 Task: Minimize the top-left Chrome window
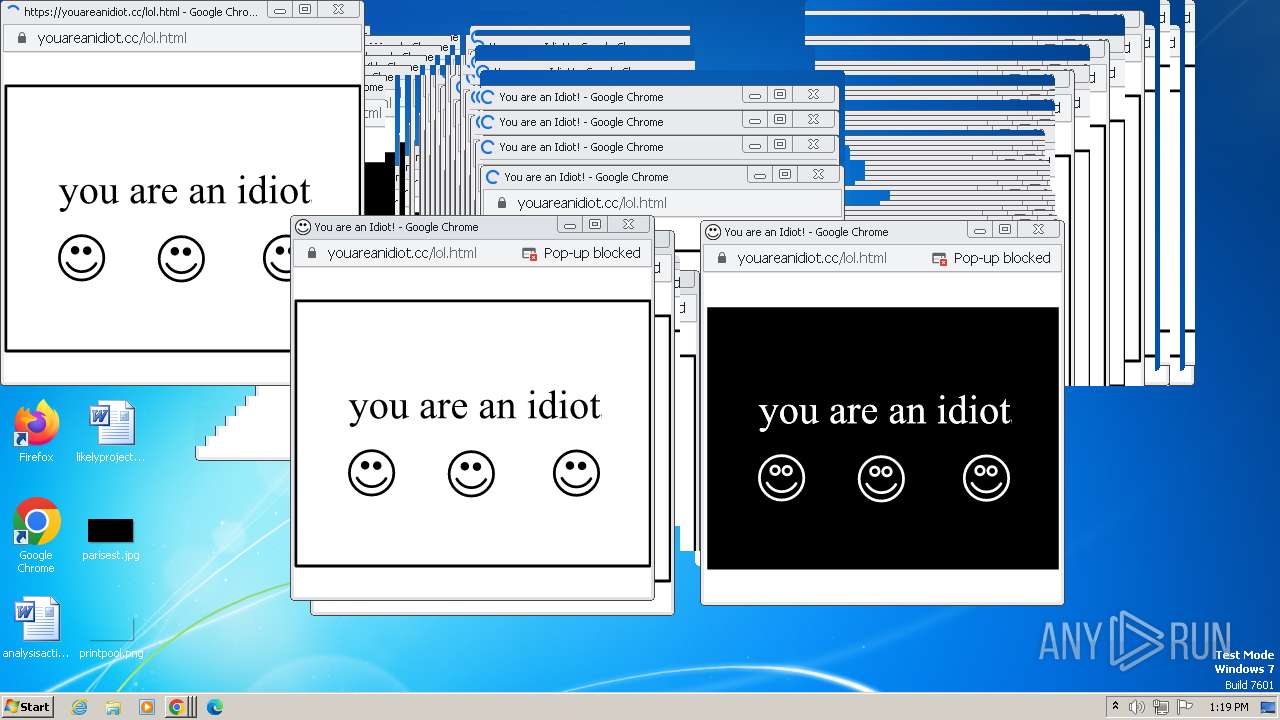tap(280, 9)
